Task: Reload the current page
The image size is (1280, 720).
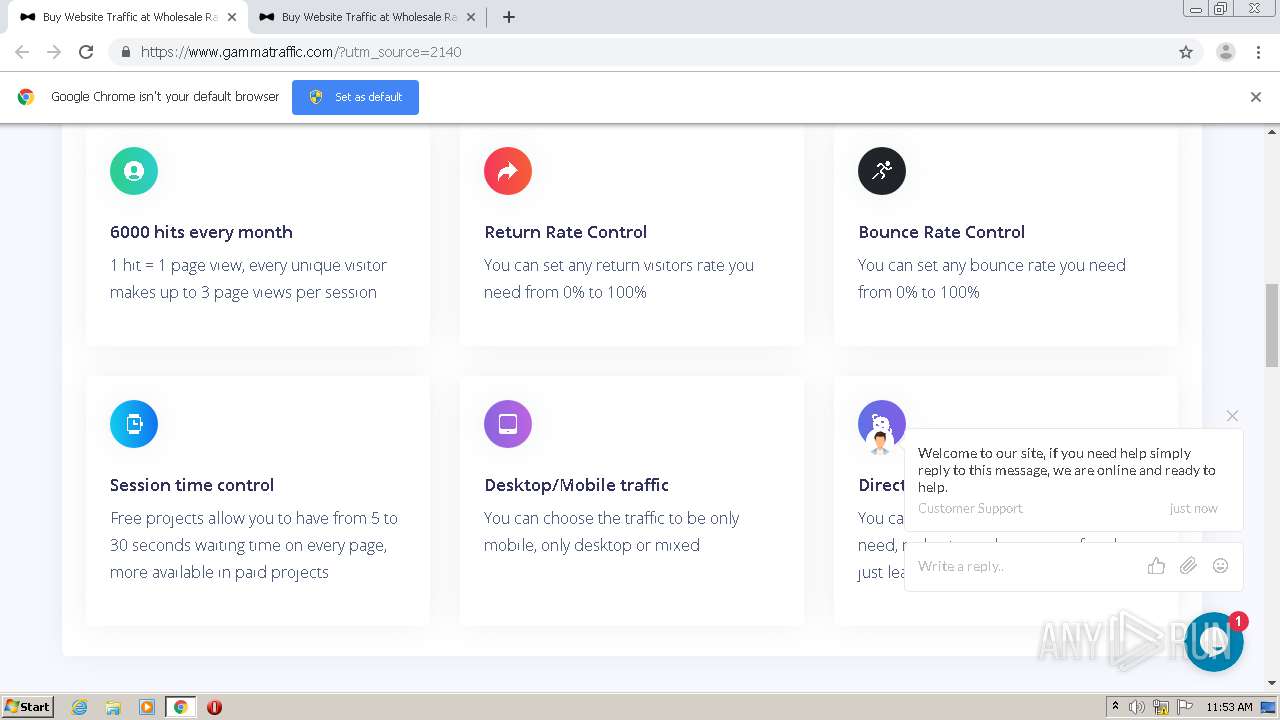Action: pos(86,52)
